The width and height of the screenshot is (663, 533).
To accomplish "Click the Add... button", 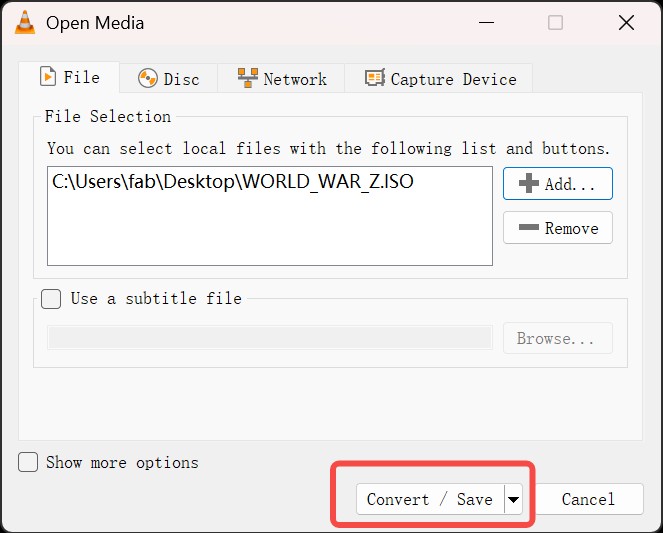I will pos(558,184).
